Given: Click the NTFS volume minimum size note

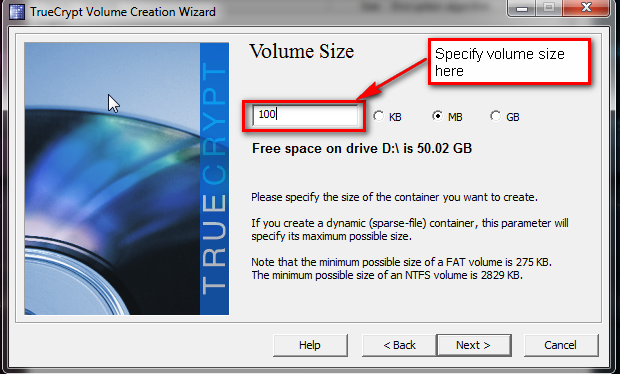Looking at the screenshot, I should click(x=387, y=275).
